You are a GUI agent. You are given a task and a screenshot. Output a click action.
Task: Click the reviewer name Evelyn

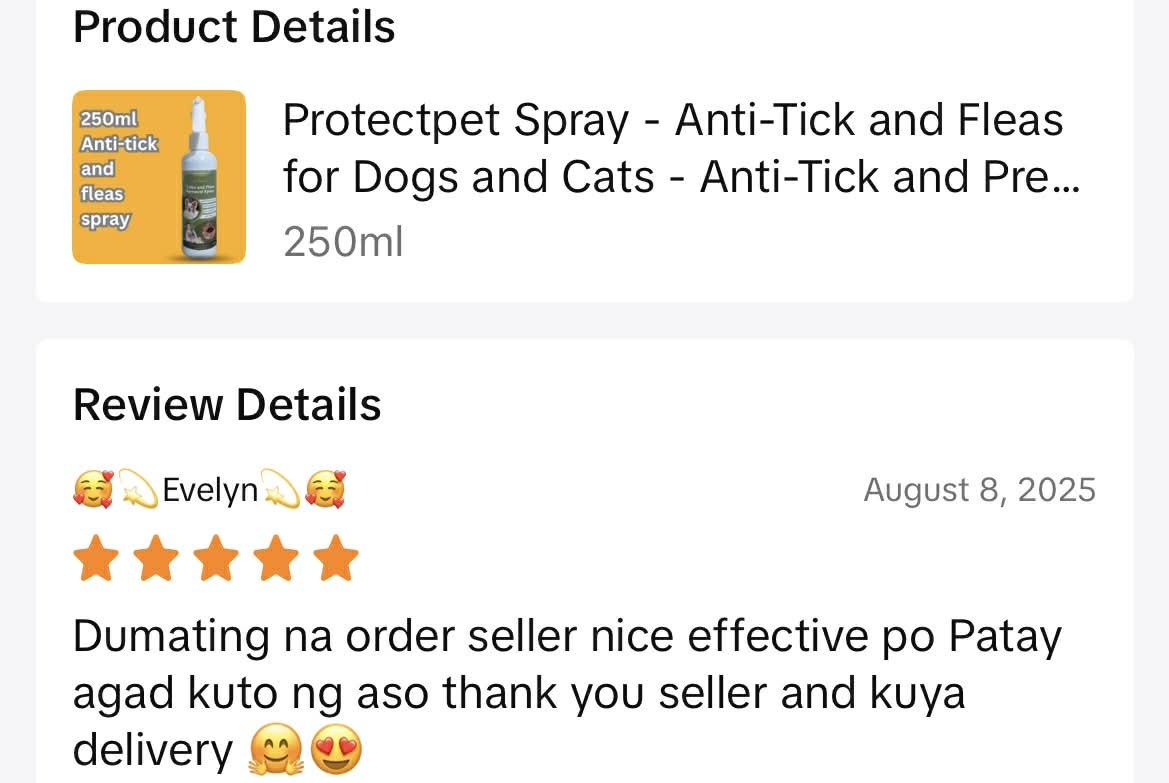210,489
